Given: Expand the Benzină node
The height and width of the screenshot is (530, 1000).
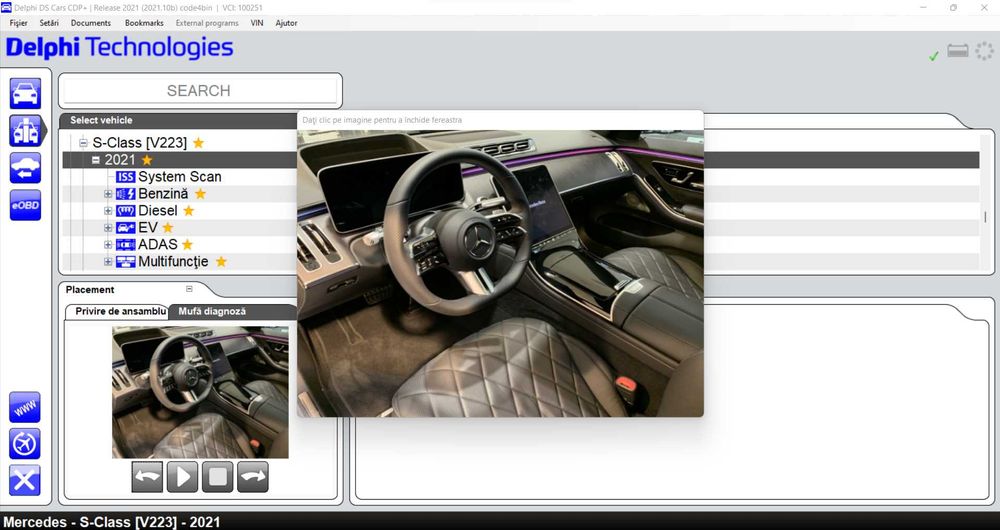Looking at the screenshot, I should 108,194.
